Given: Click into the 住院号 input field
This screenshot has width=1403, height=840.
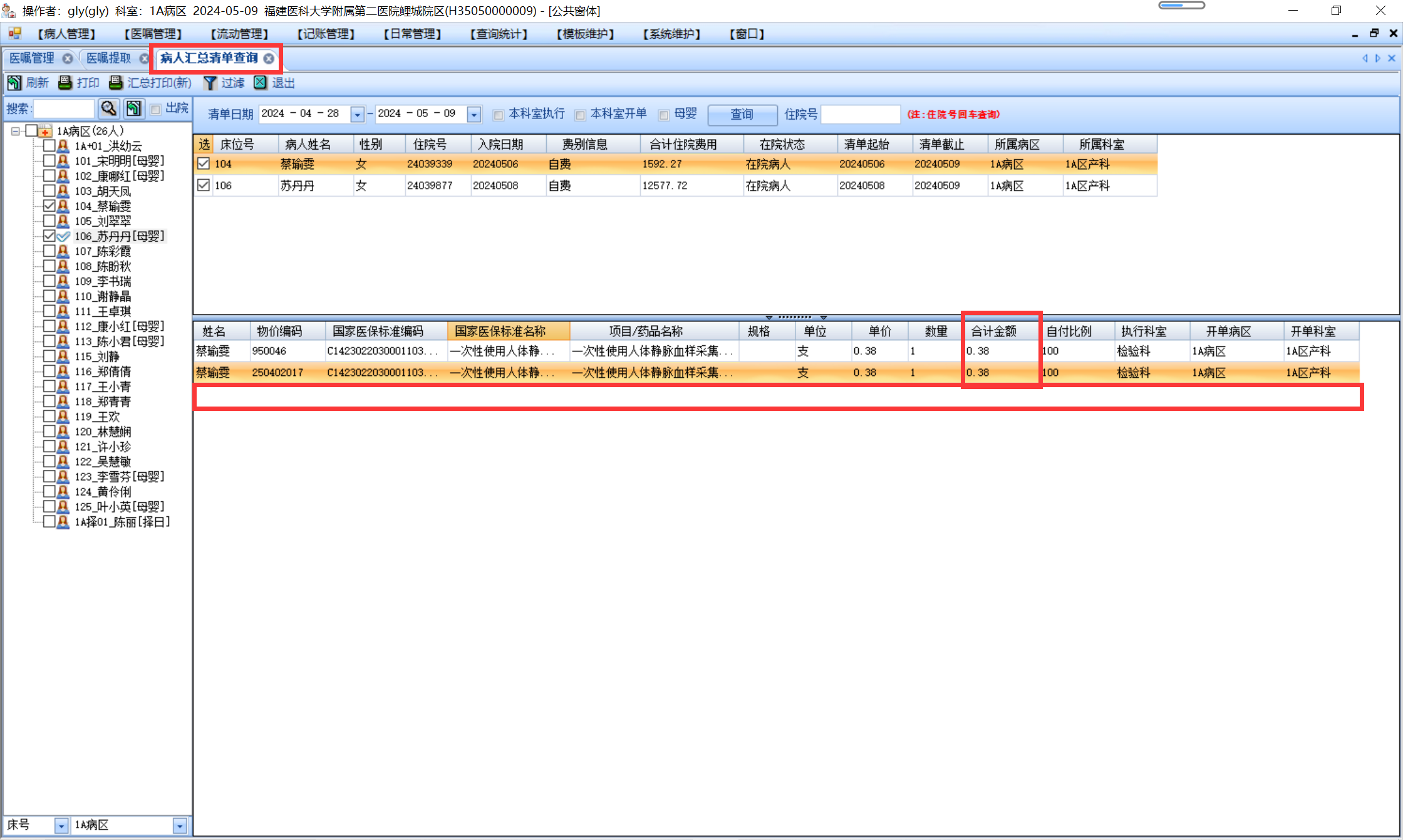Looking at the screenshot, I should click(x=860, y=115).
